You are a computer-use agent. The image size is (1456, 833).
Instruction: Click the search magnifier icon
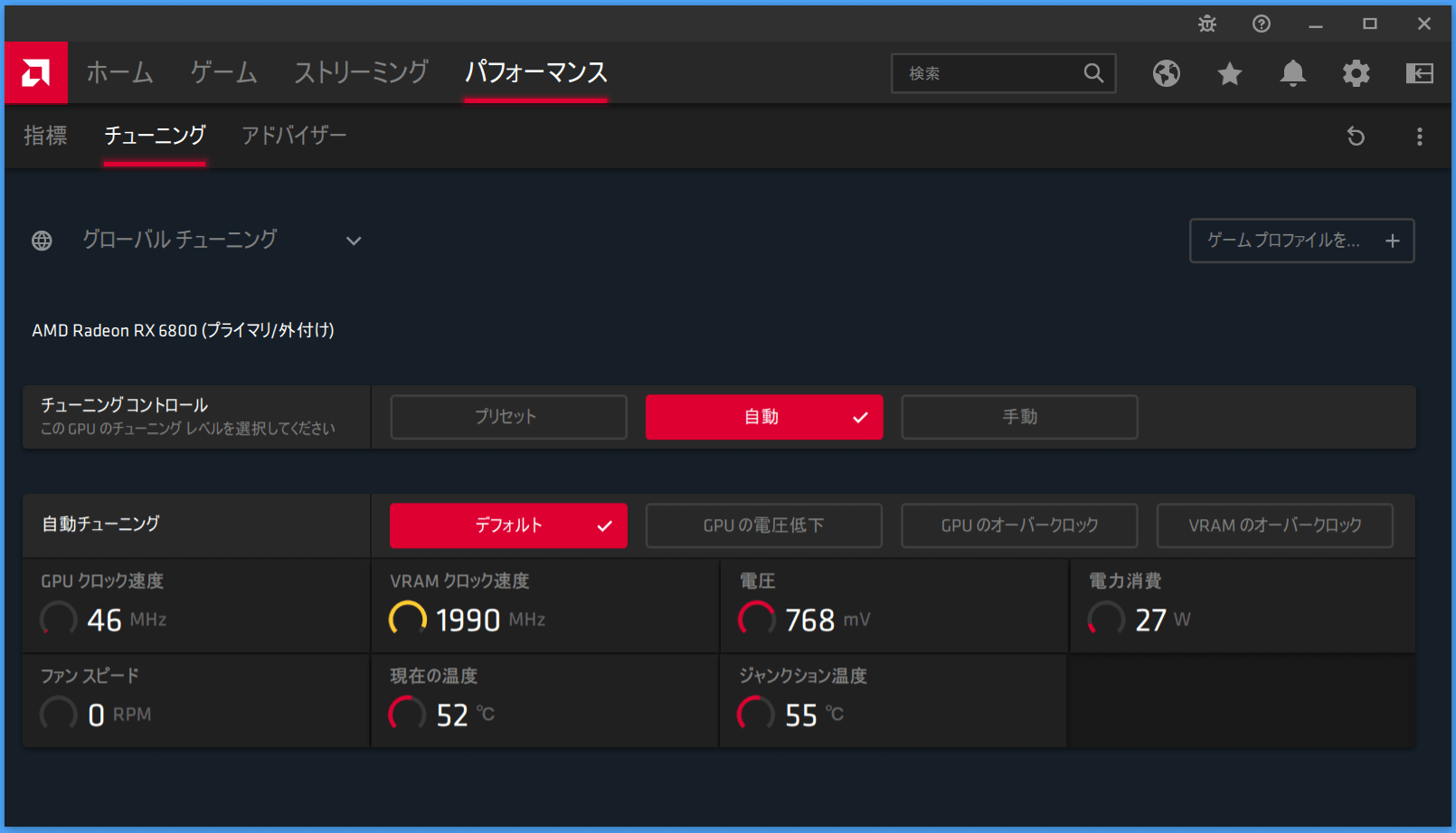pos(1093,73)
